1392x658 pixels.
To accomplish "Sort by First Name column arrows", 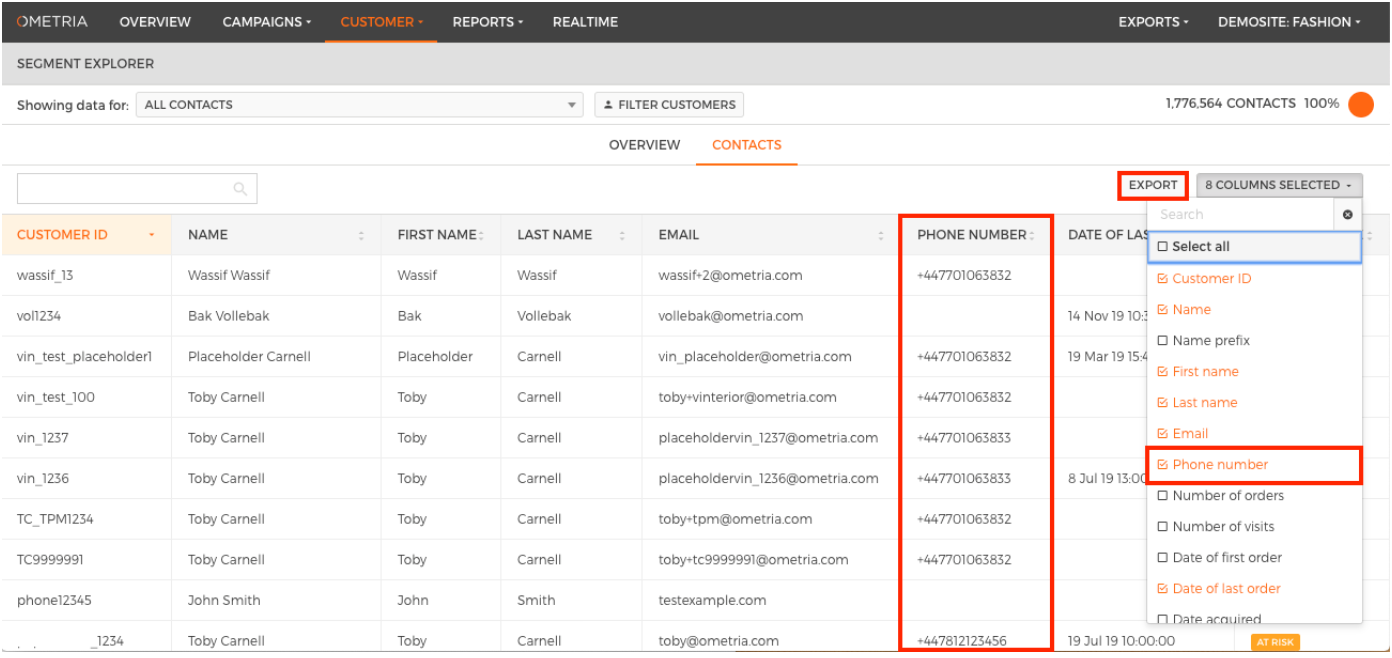I will coord(481,235).
